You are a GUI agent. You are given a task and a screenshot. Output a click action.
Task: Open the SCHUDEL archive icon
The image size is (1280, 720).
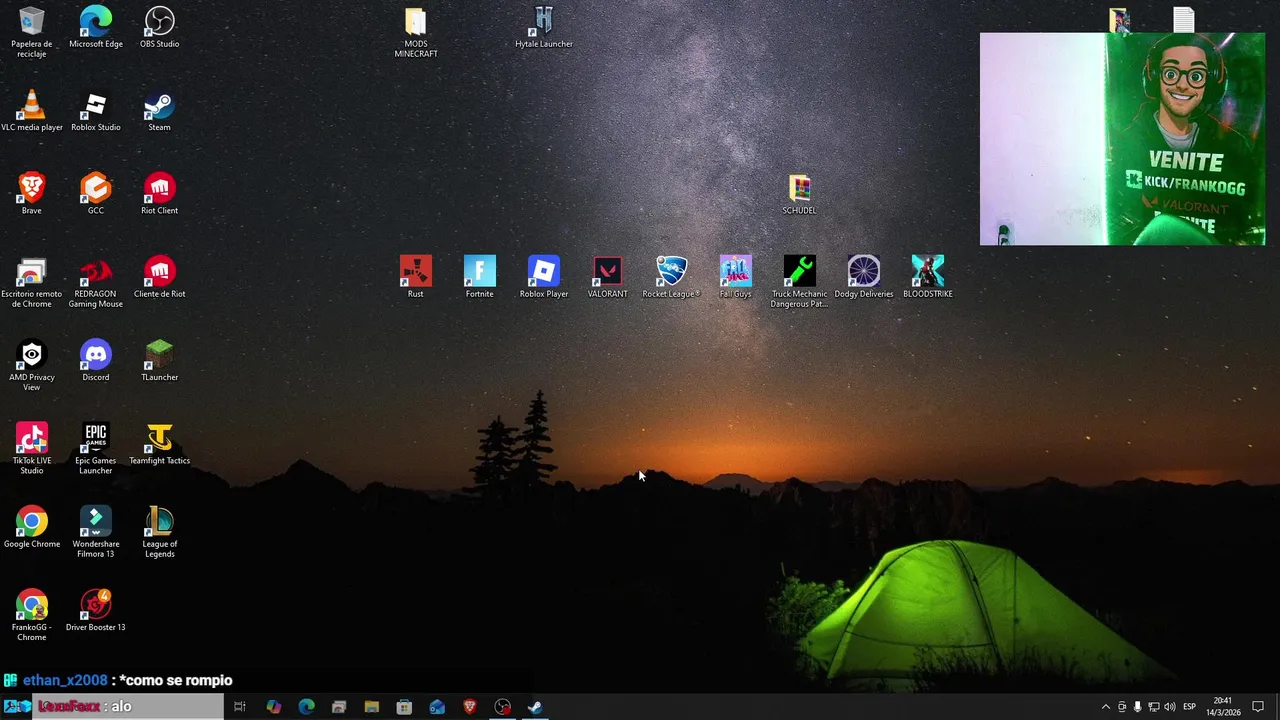[x=800, y=193]
